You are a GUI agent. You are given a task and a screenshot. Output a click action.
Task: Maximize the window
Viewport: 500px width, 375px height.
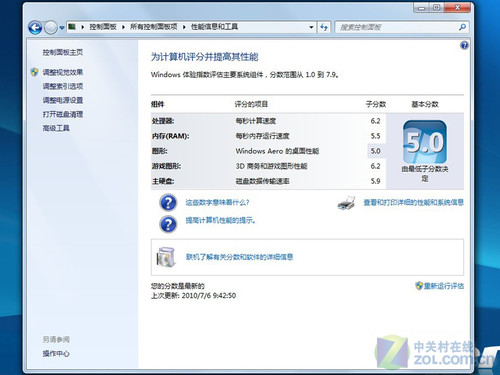coord(437,8)
